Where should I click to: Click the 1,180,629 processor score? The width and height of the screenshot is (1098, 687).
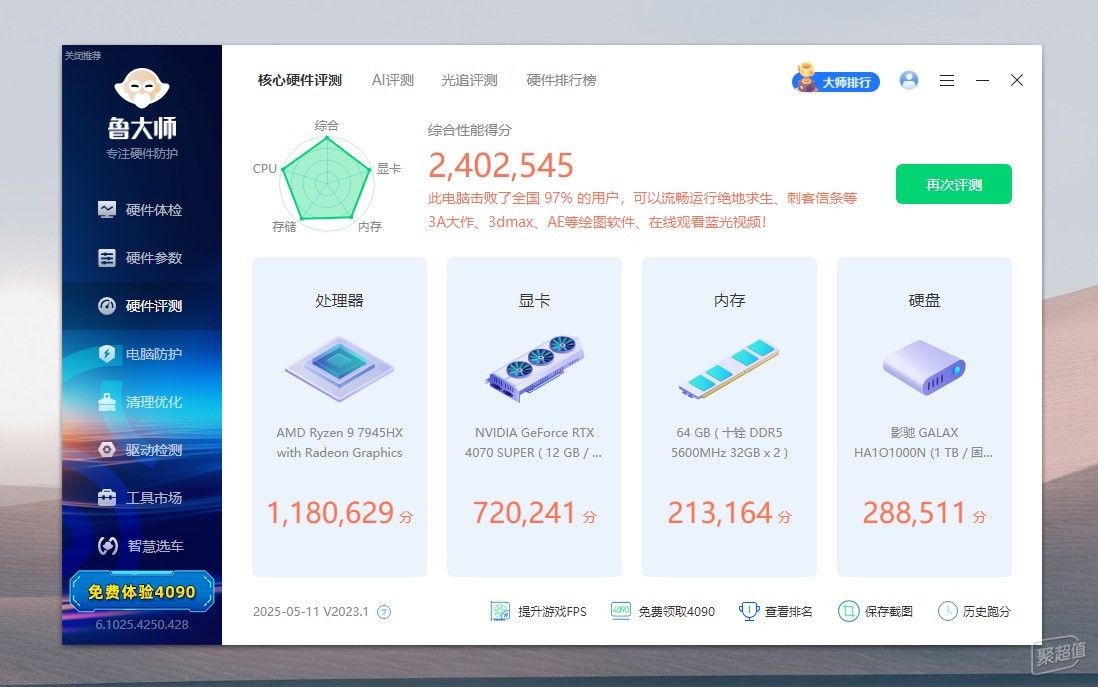[x=331, y=513]
